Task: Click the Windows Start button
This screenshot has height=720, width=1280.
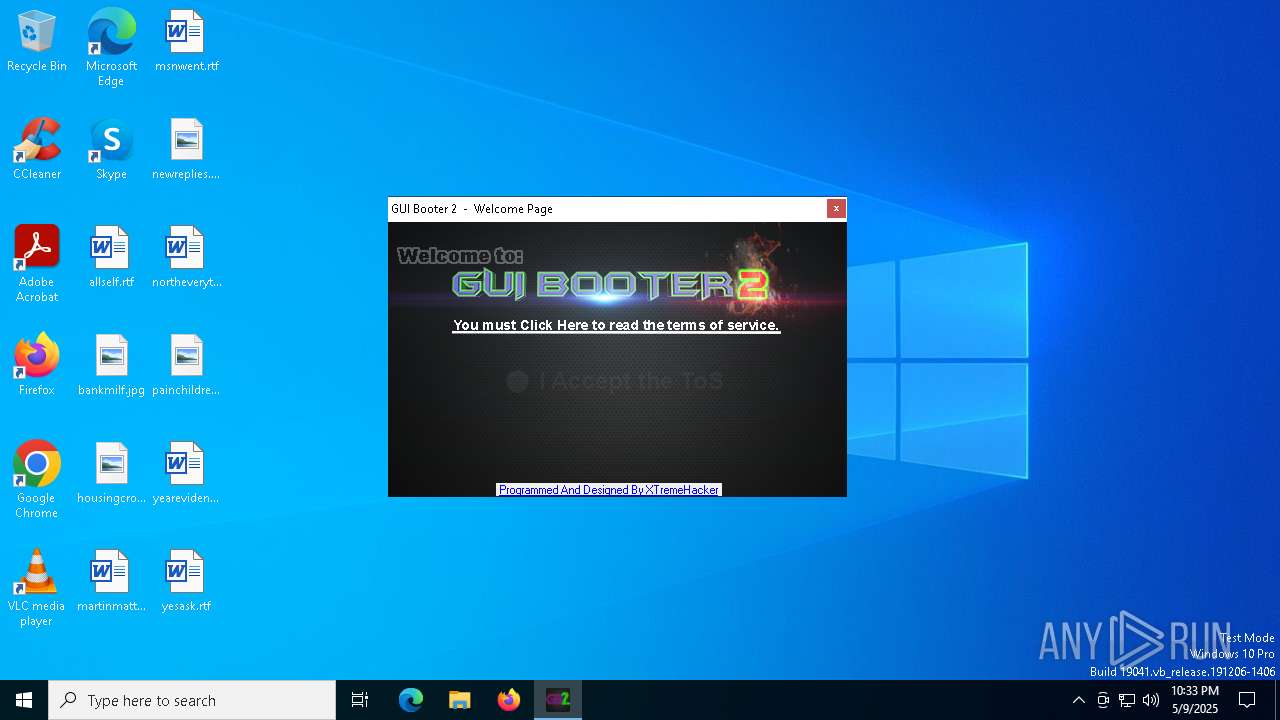Action: point(24,700)
